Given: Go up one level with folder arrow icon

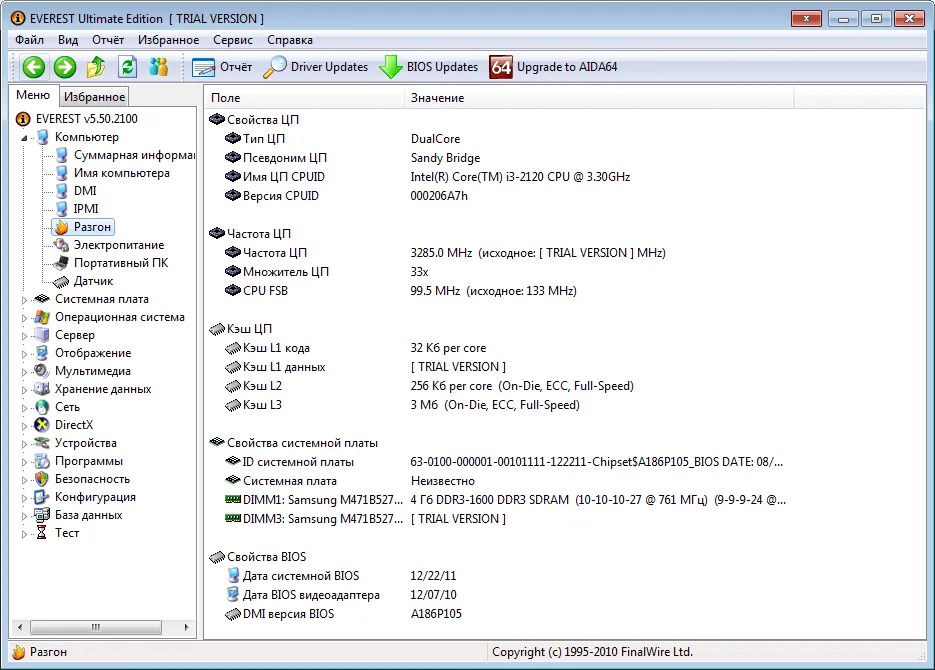Looking at the screenshot, I should click(x=96, y=67).
